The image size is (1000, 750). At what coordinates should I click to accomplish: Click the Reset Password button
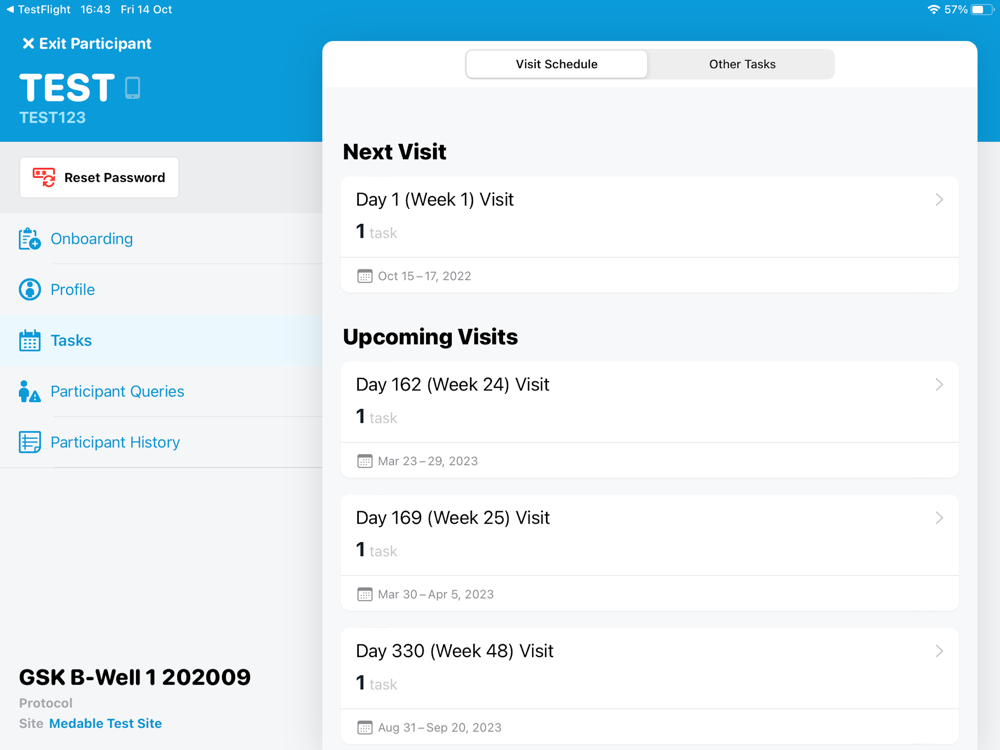click(99, 177)
